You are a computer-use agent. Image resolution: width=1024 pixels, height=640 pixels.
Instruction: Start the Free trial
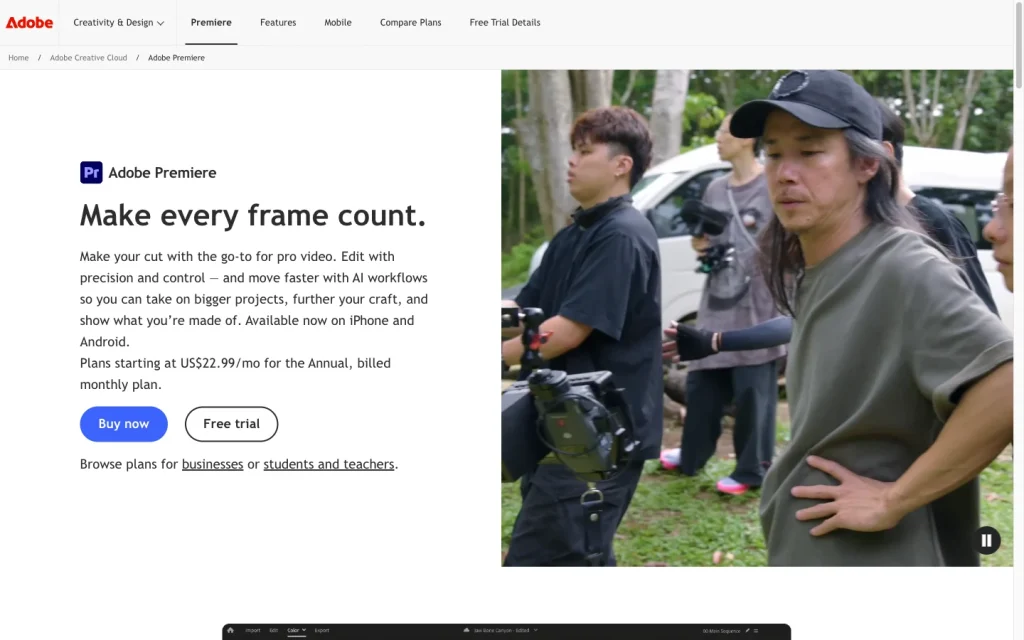tap(231, 424)
